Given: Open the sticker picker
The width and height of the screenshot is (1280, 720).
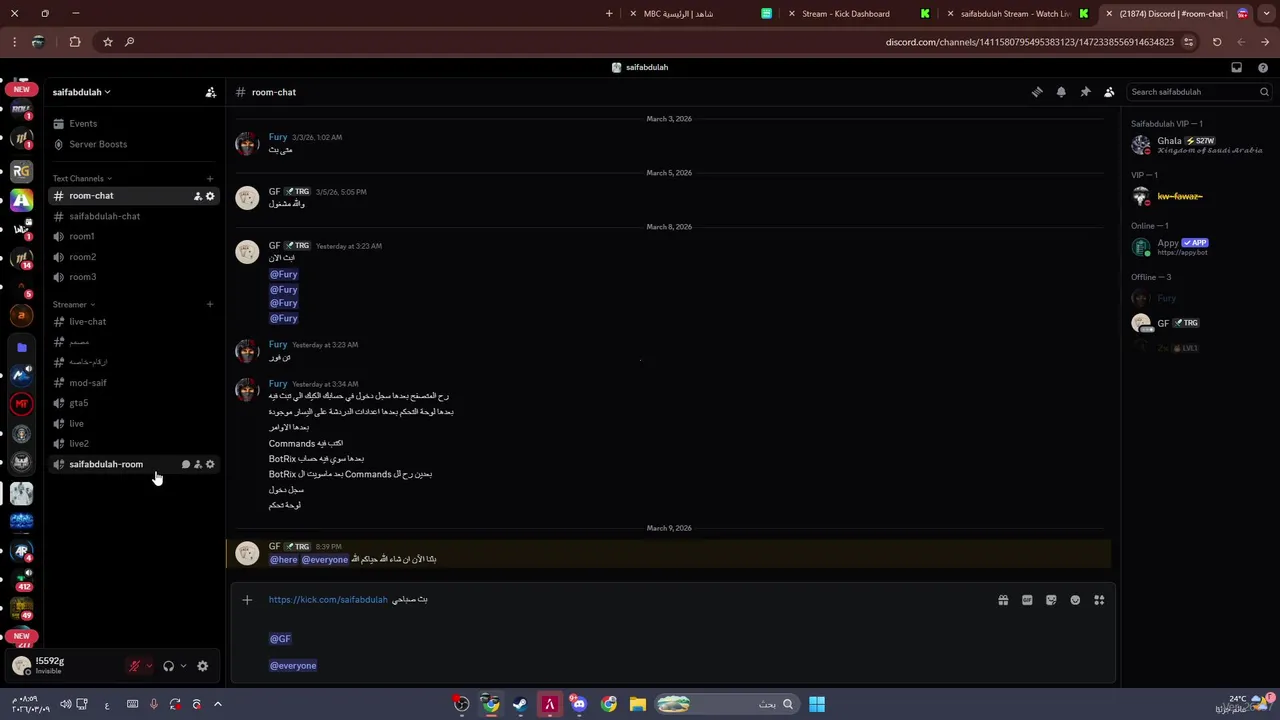Looking at the screenshot, I should (x=1051, y=600).
